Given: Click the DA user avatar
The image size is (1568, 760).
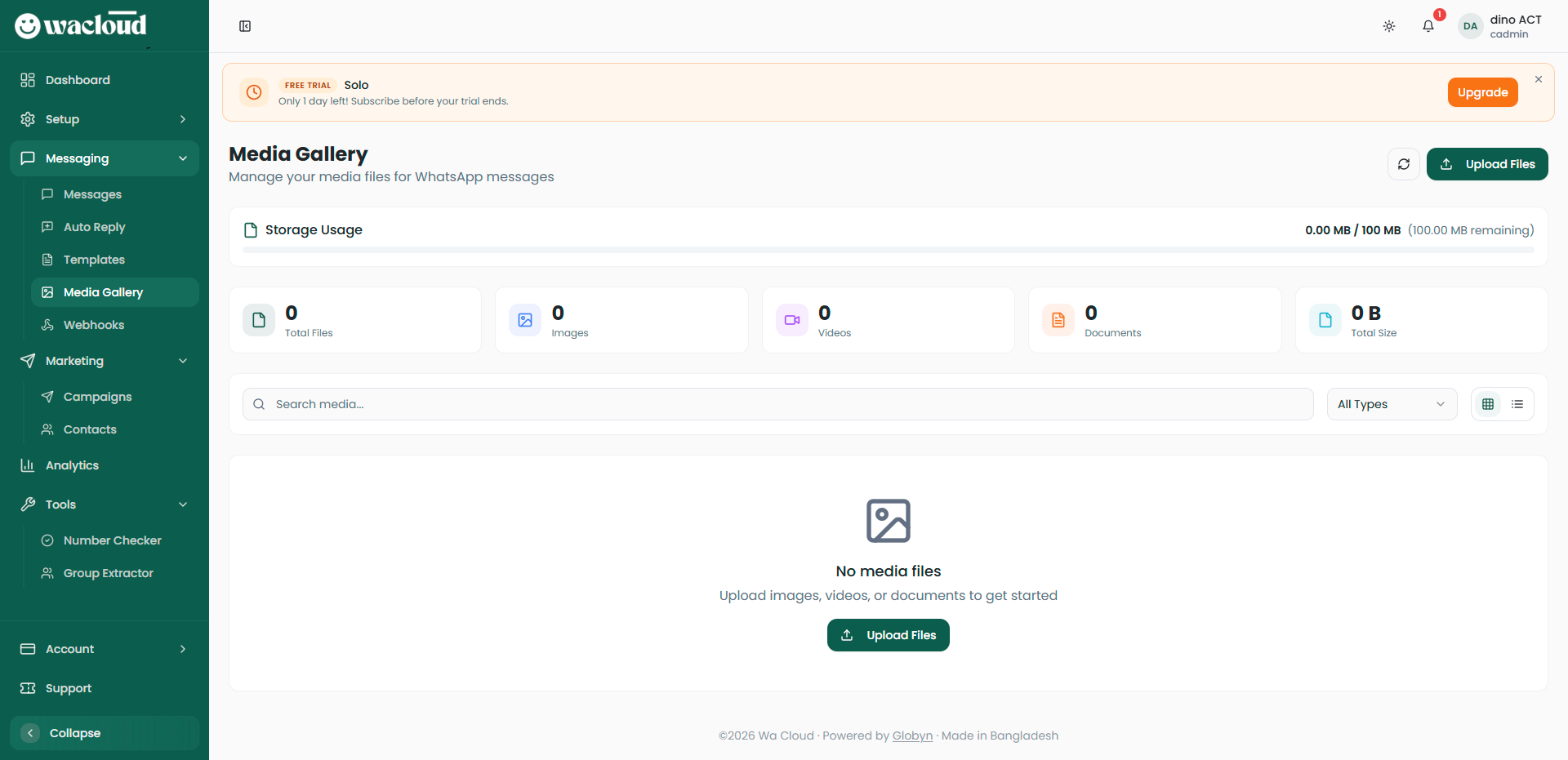Looking at the screenshot, I should click(1470, 26).
